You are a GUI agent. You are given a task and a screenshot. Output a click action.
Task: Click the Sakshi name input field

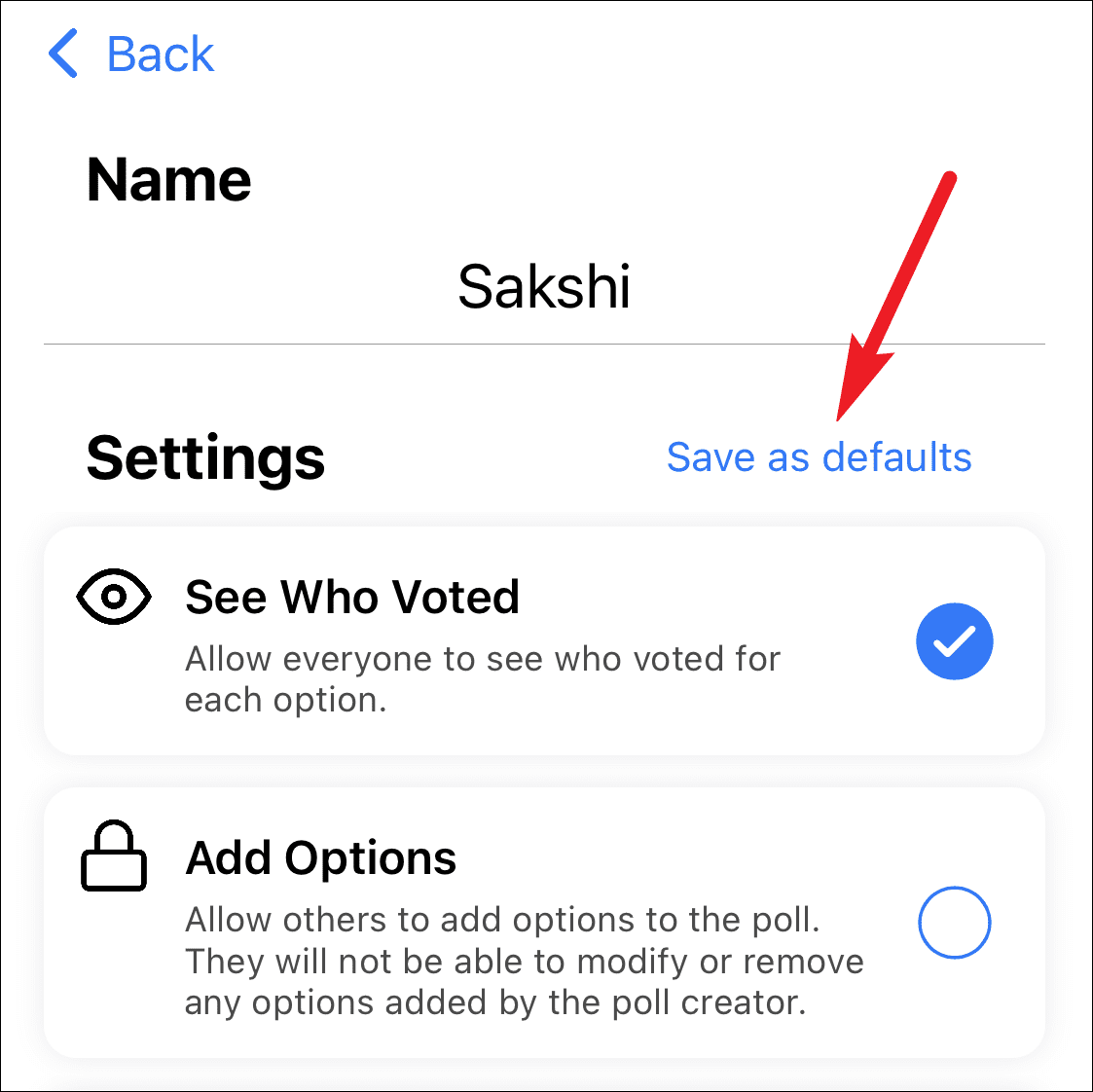[544, 287]
